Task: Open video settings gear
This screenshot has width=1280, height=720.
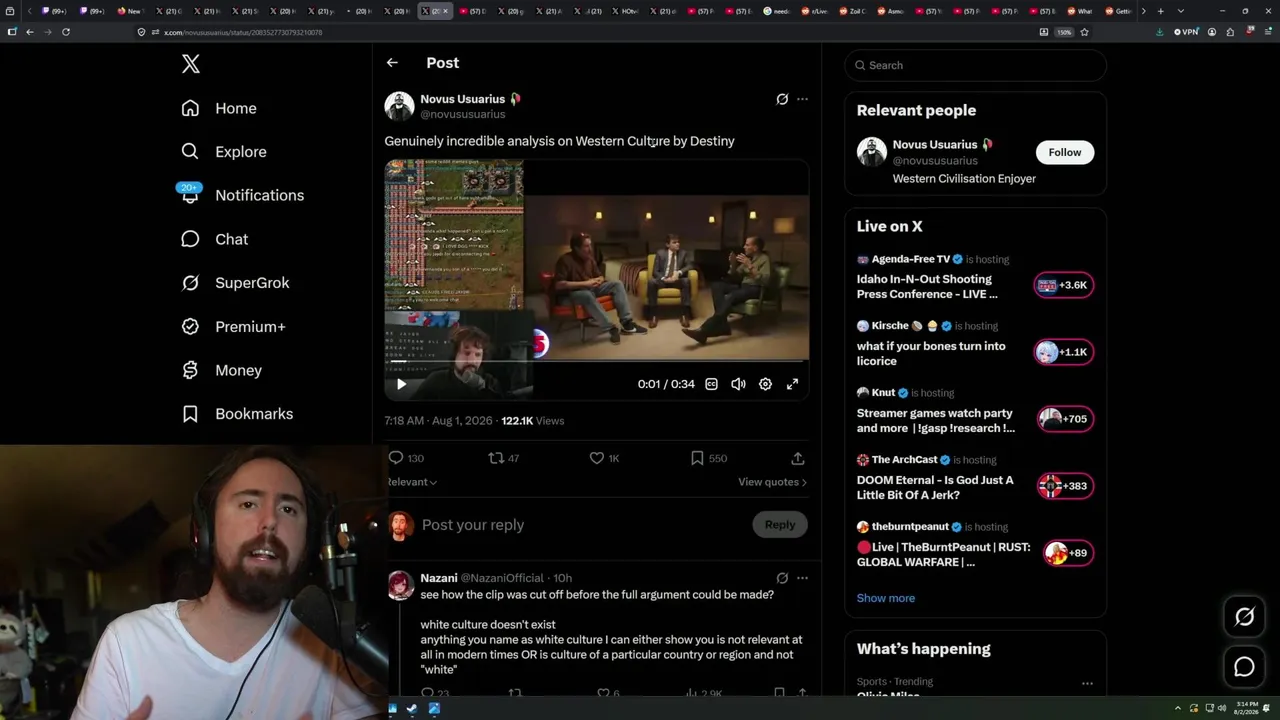Action: click(765, 384)
